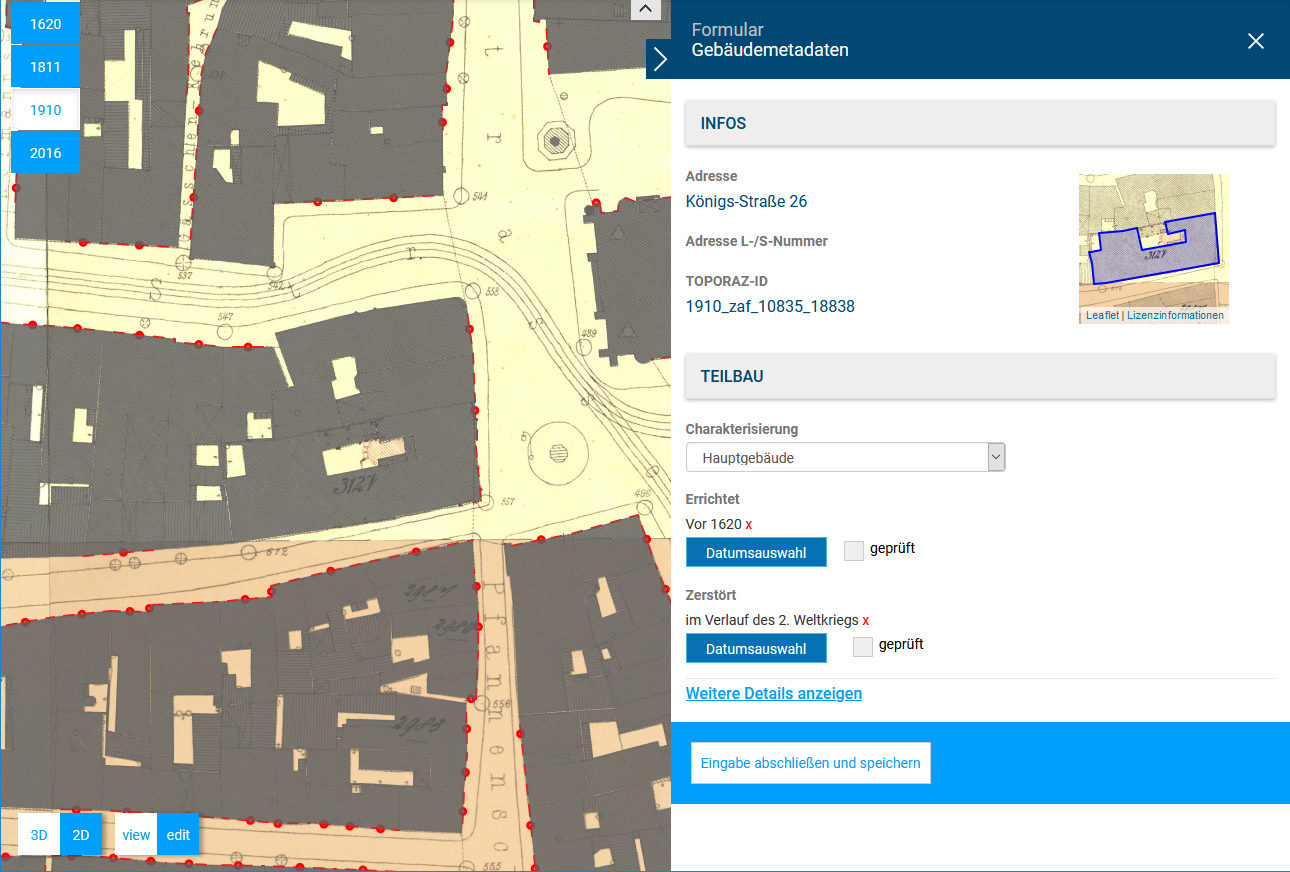Screen dimensions: 1290x872
Task: Collapse side panel with chevron arrow
Action: click(x=659, y=59)
